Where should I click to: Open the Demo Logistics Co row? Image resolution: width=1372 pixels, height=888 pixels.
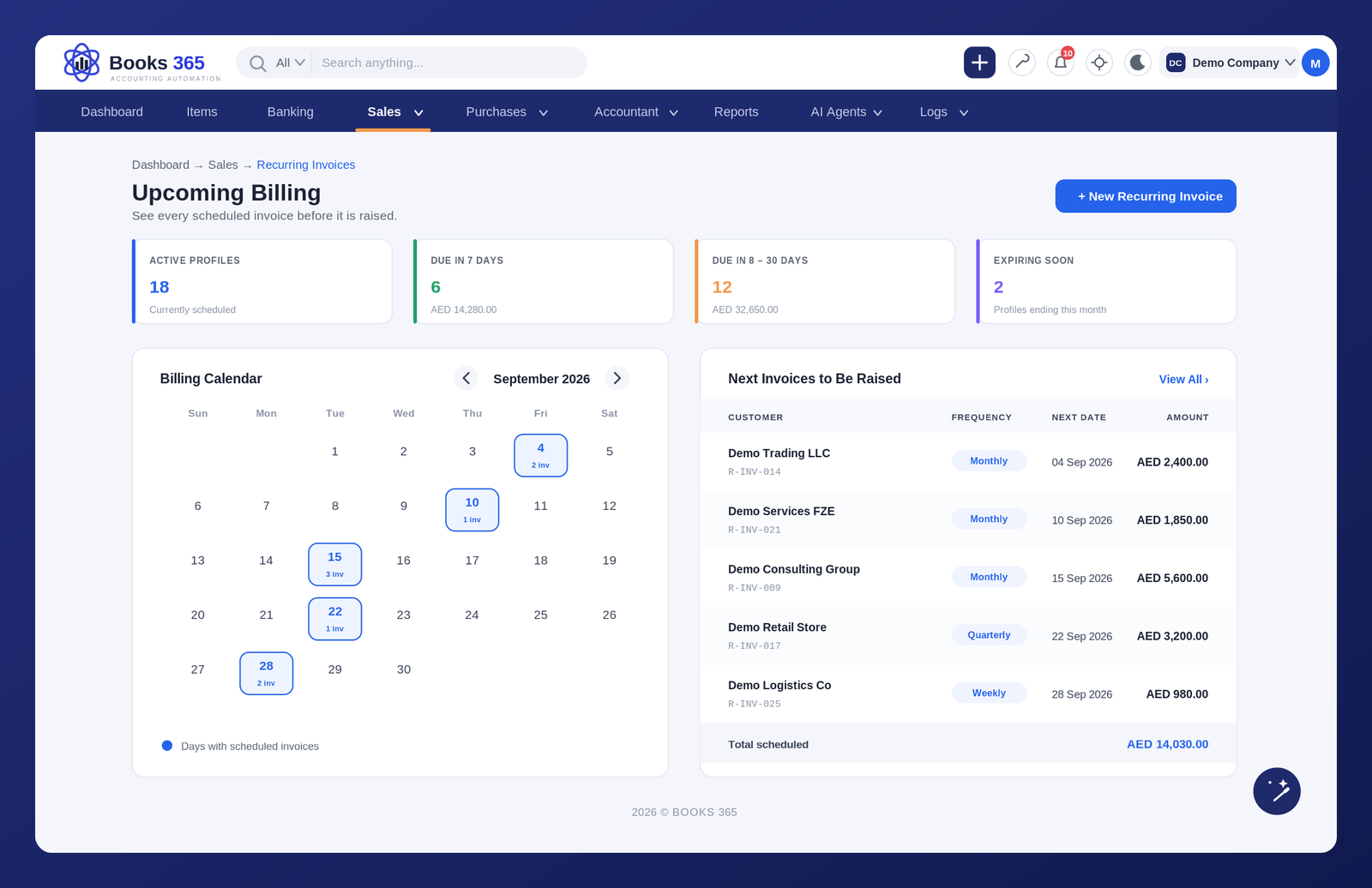click(x=968, y=693)
